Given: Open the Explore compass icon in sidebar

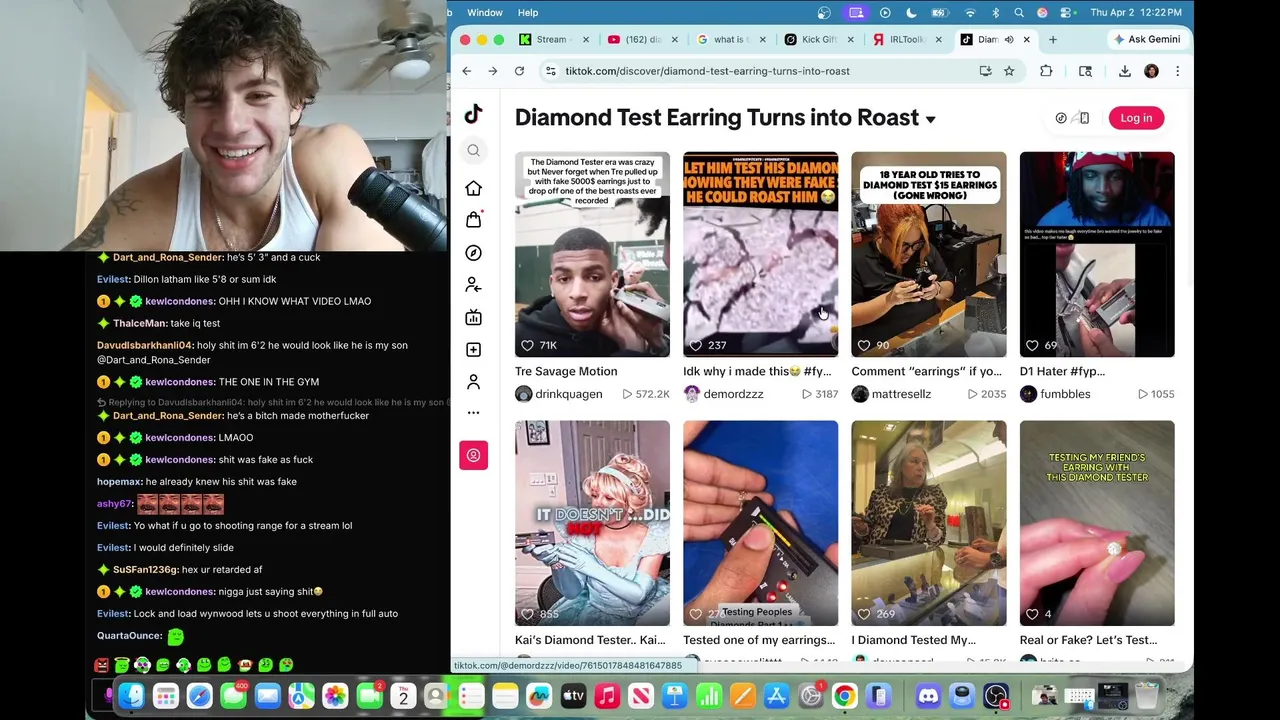Looking at the screenshot, I should click(473, 253).
